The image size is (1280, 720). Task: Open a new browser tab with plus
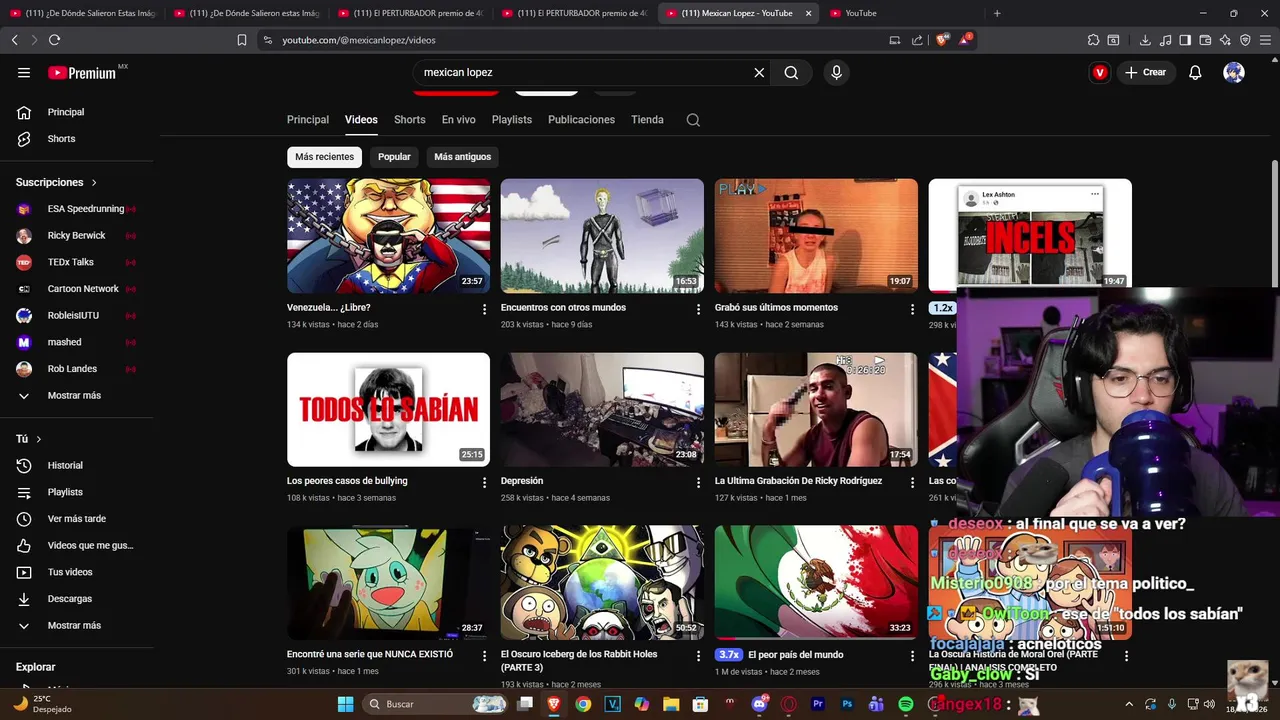(x=997, y=13)
